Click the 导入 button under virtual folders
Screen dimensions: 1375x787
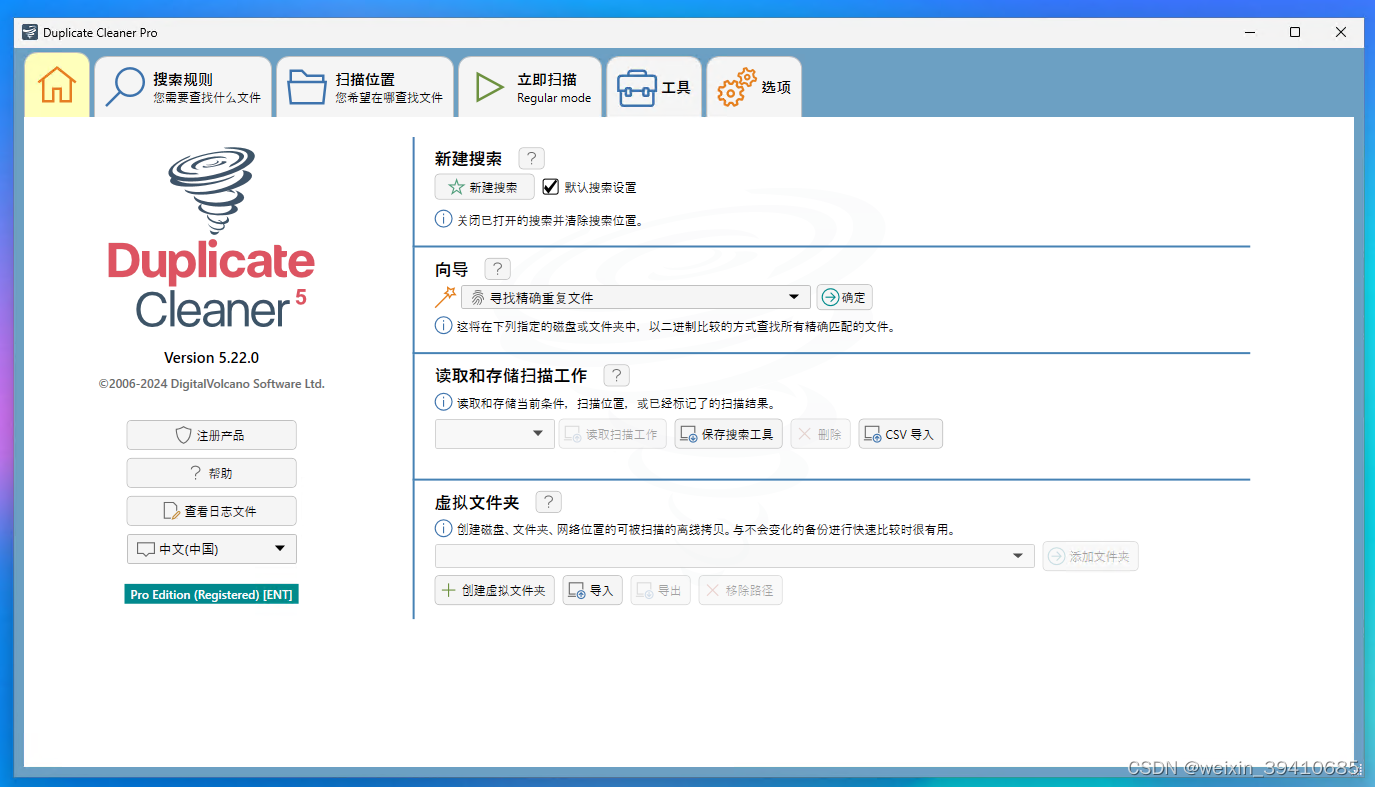pos(592,590)
